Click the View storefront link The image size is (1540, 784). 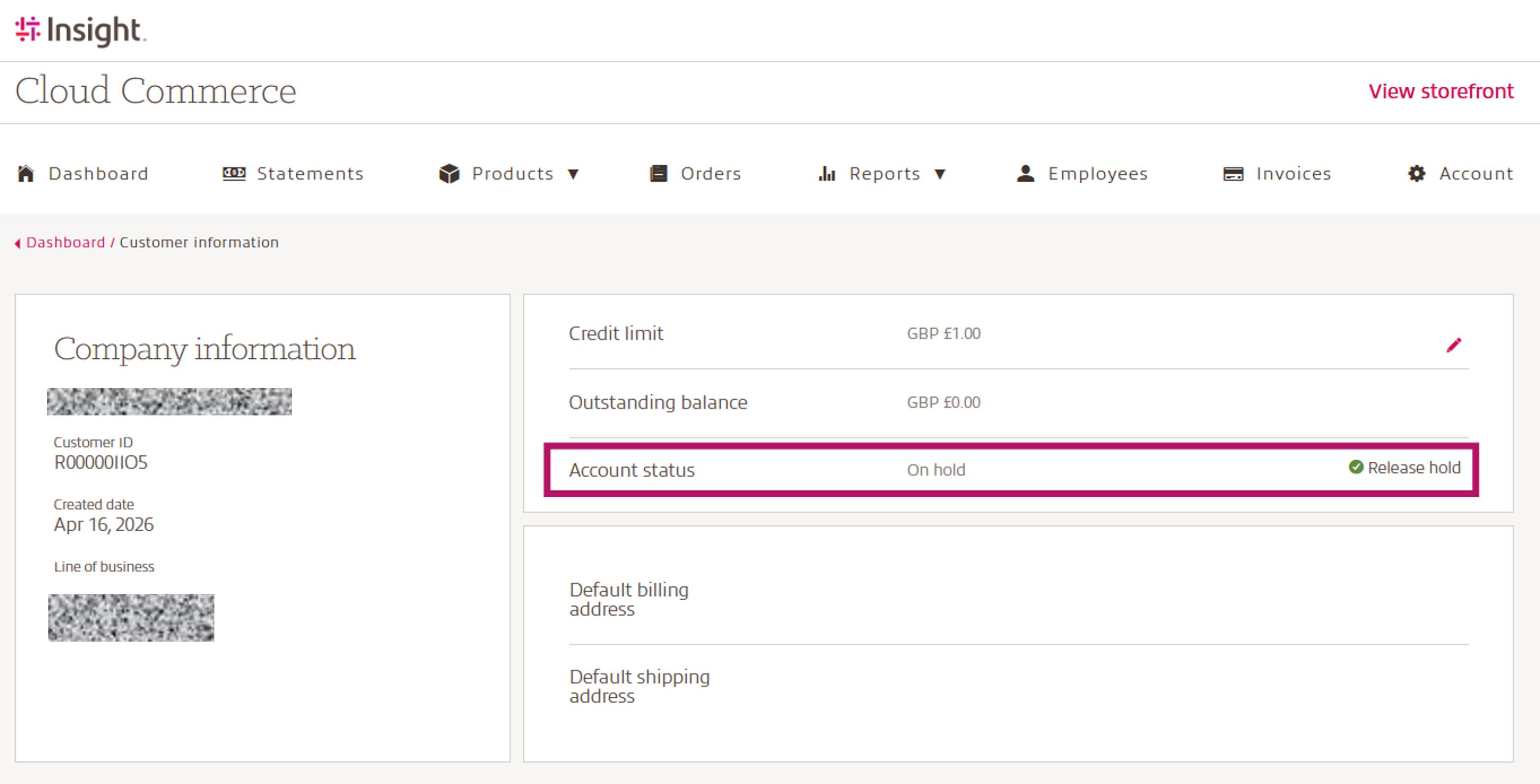tap(1441, 91)
